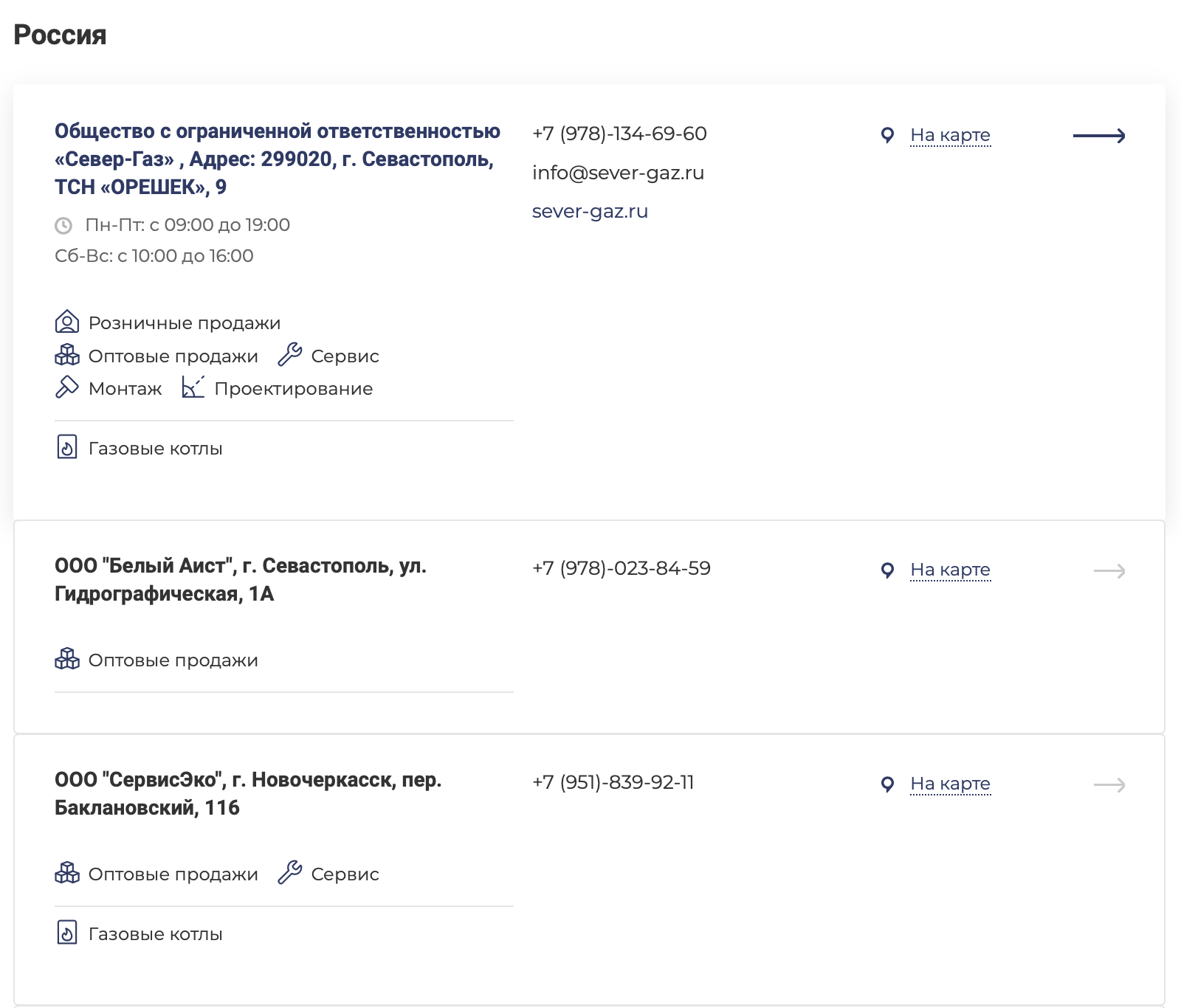
Task: Click the wrench Сервис icon in СервисЭко card
Action: tap(289, 873)
